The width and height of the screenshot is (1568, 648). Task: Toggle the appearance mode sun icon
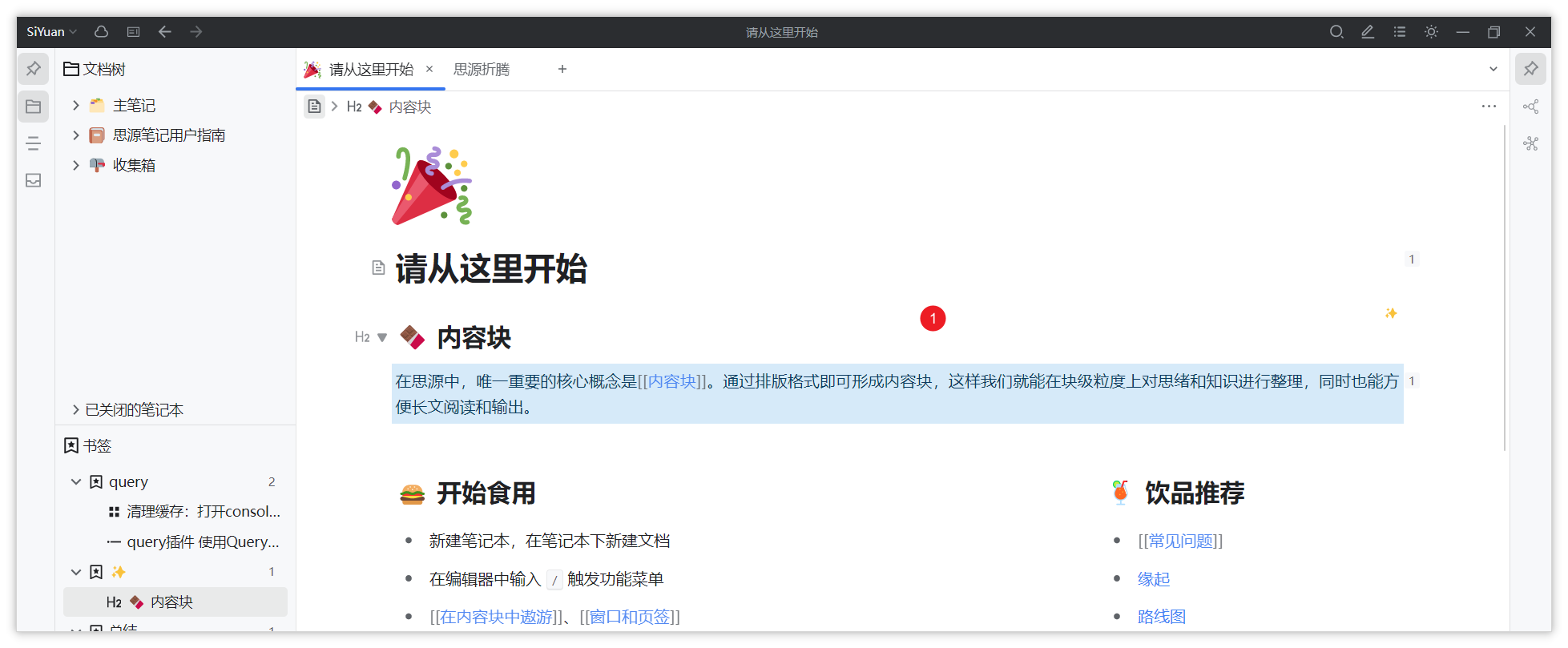(1431, 32)
